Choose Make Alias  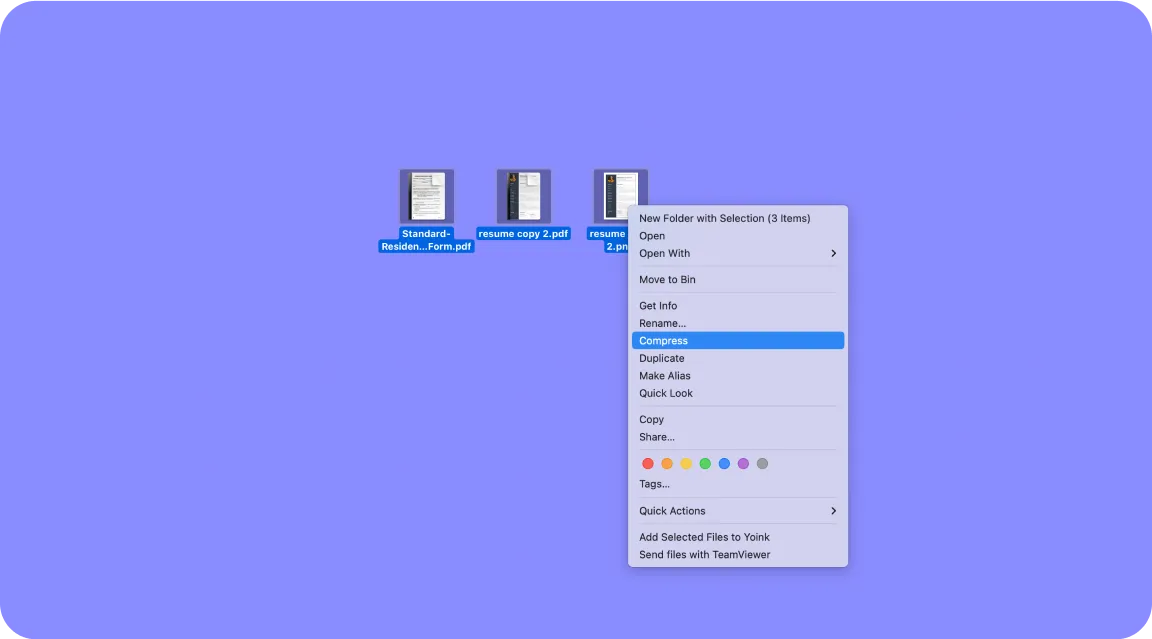[x=738, y=376]
